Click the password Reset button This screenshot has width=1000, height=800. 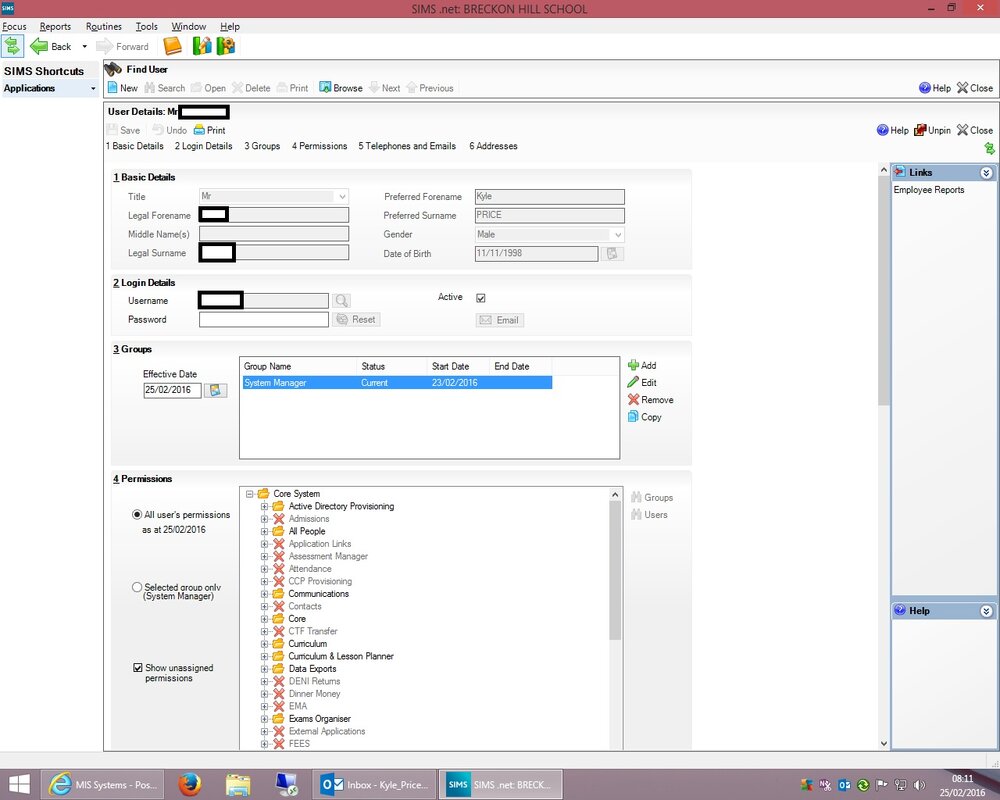(x=356, y=320)
